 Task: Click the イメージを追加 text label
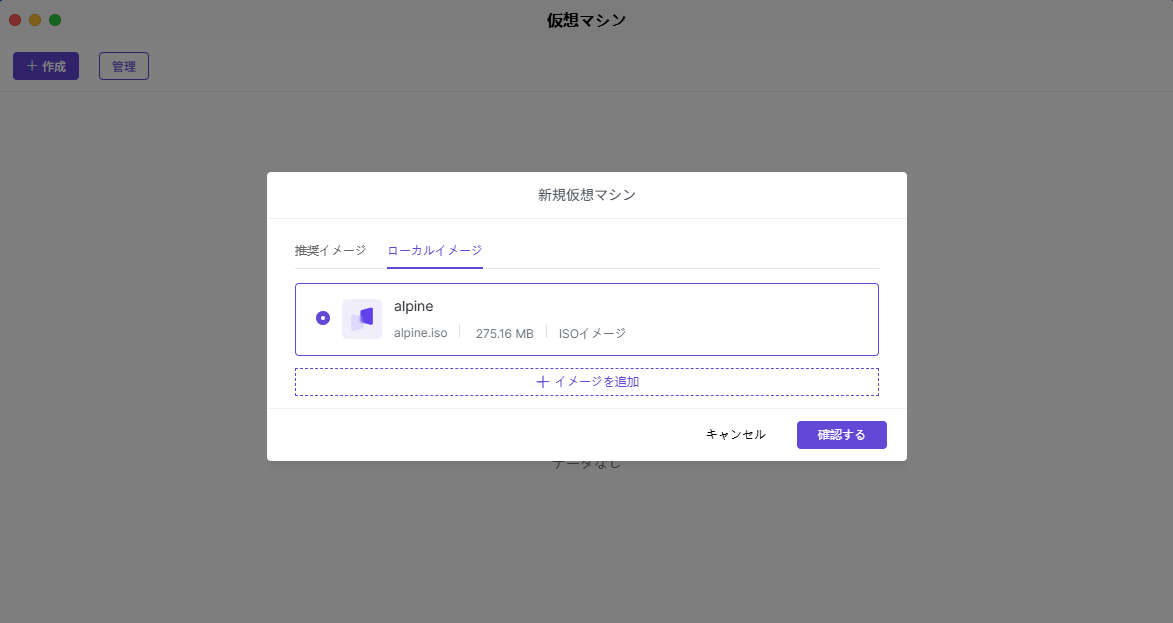(x=596, y=382)
